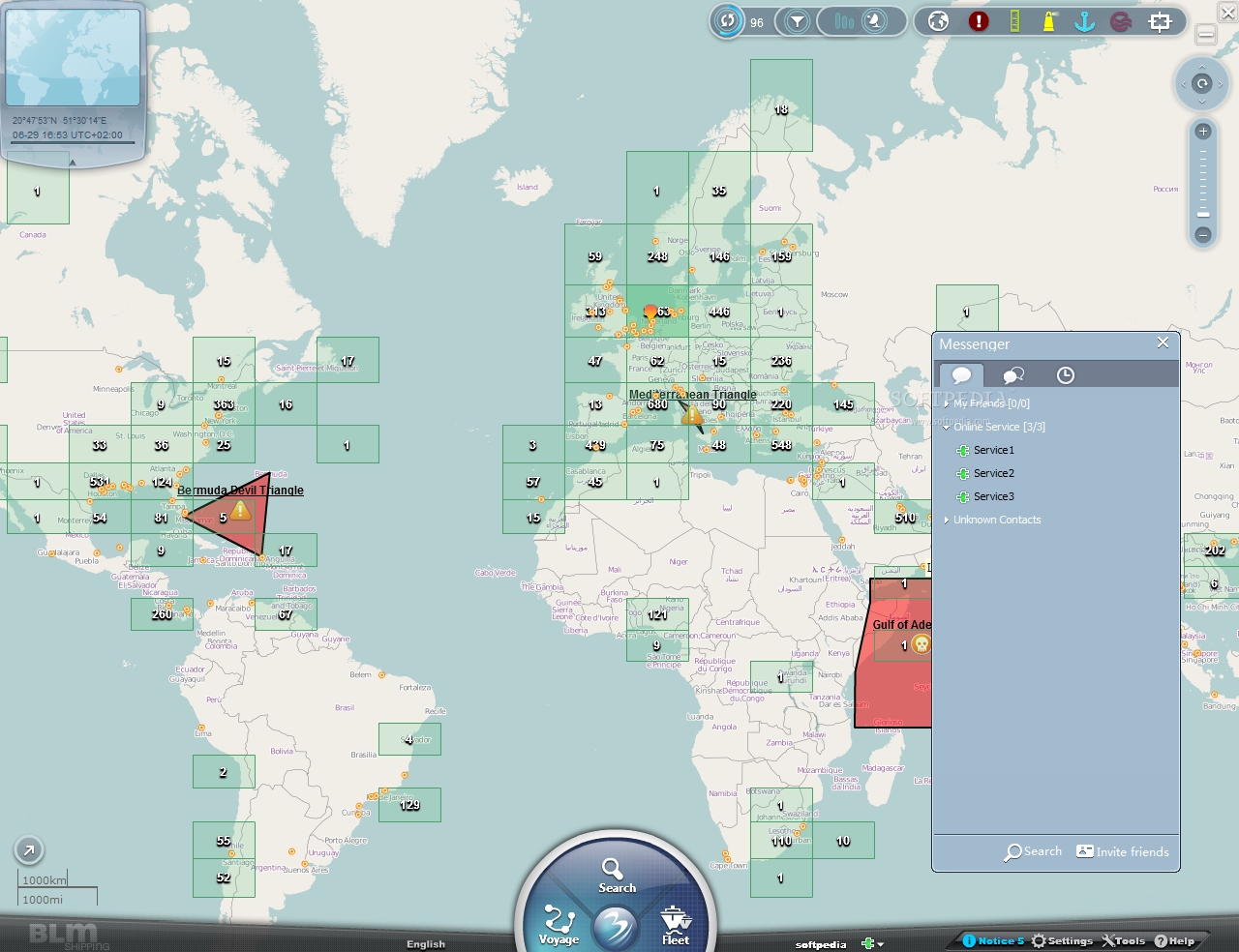Open the ship filter funnel icon
This screenshot has height=952, width=1239.
[797, 21]
